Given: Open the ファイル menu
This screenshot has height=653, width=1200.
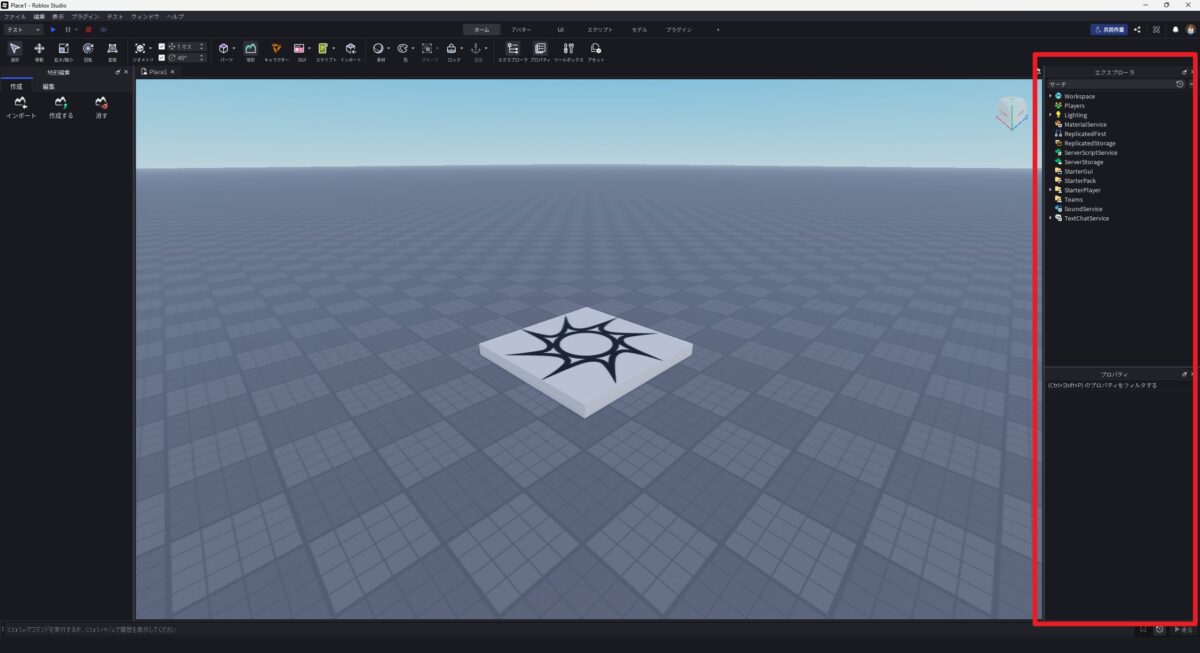Looking at the screenshot, I should (x=14, y=17).
